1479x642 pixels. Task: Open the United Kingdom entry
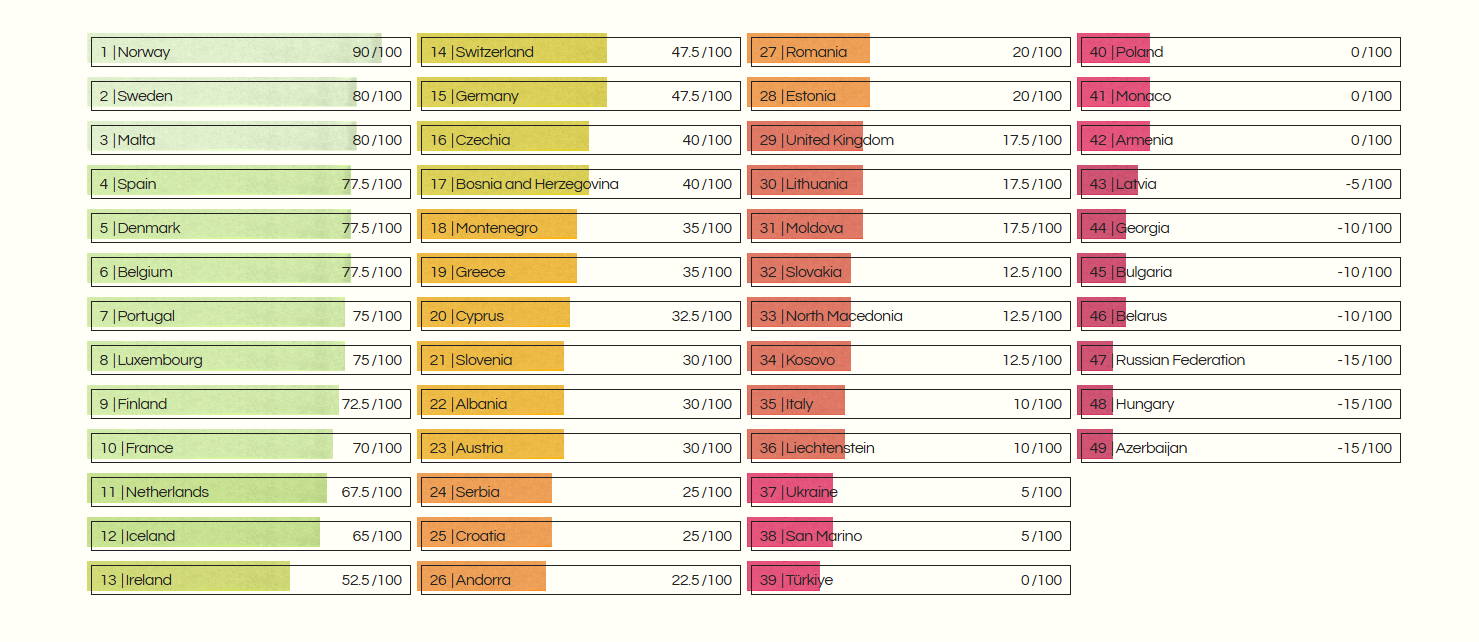911,140
